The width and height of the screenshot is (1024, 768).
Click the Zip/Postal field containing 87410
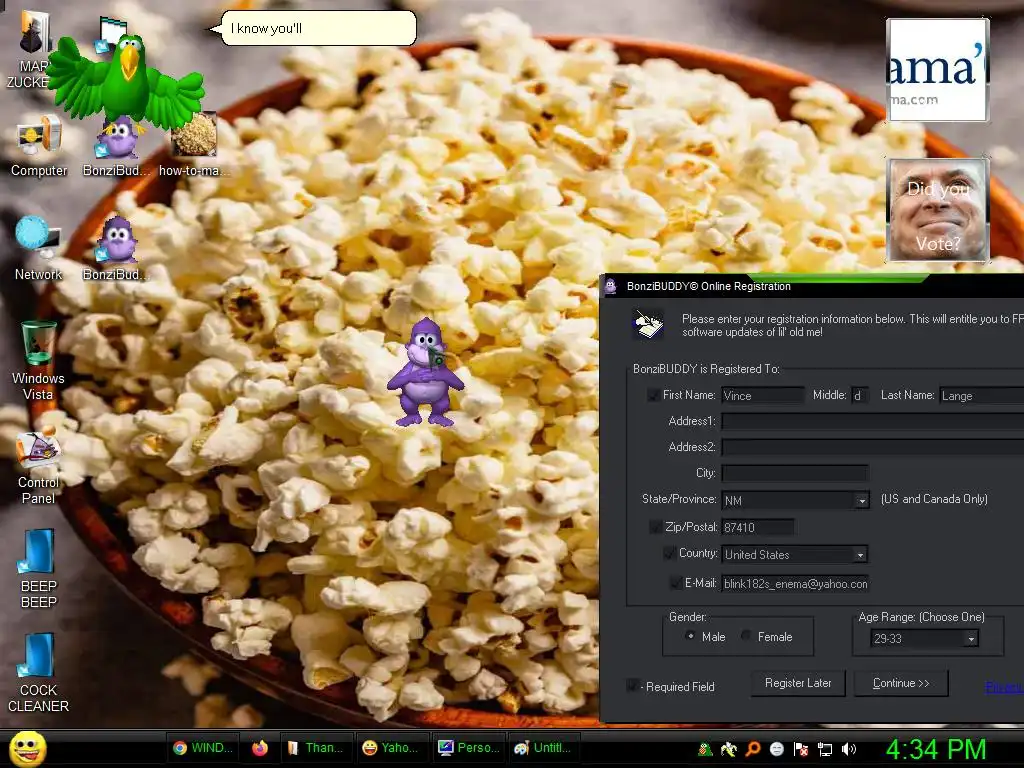tap(758, 528)
